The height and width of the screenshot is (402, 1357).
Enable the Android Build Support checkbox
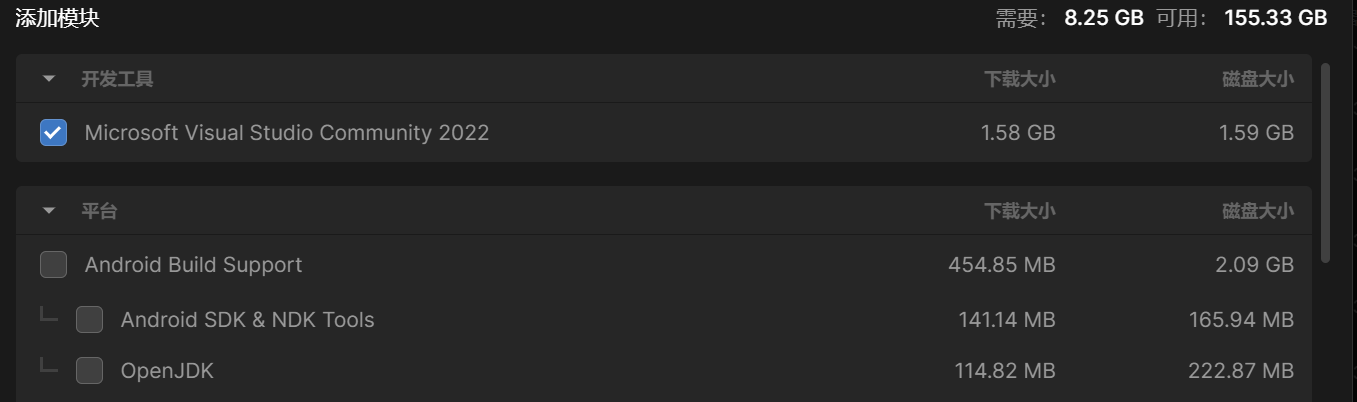tap(54, 265)
